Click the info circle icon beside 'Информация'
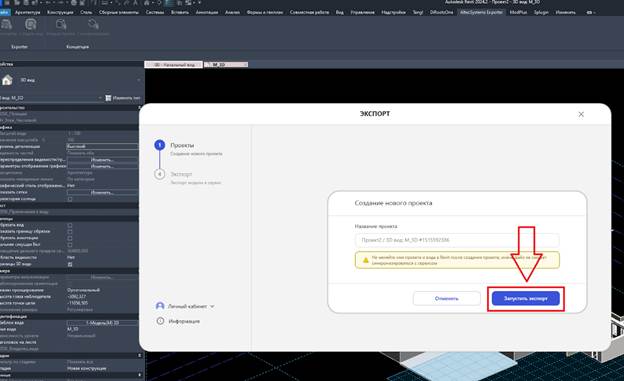 tap(160, 321)
